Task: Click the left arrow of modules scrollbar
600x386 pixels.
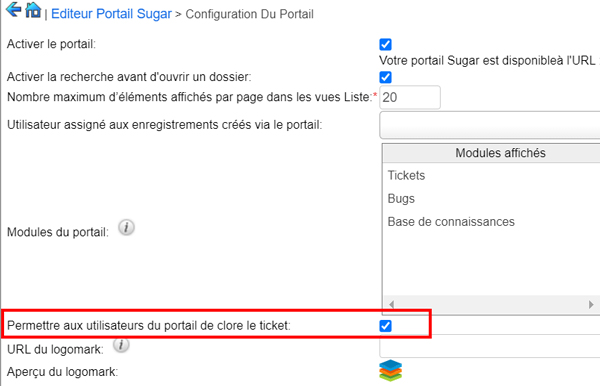Action: (391, 305)
